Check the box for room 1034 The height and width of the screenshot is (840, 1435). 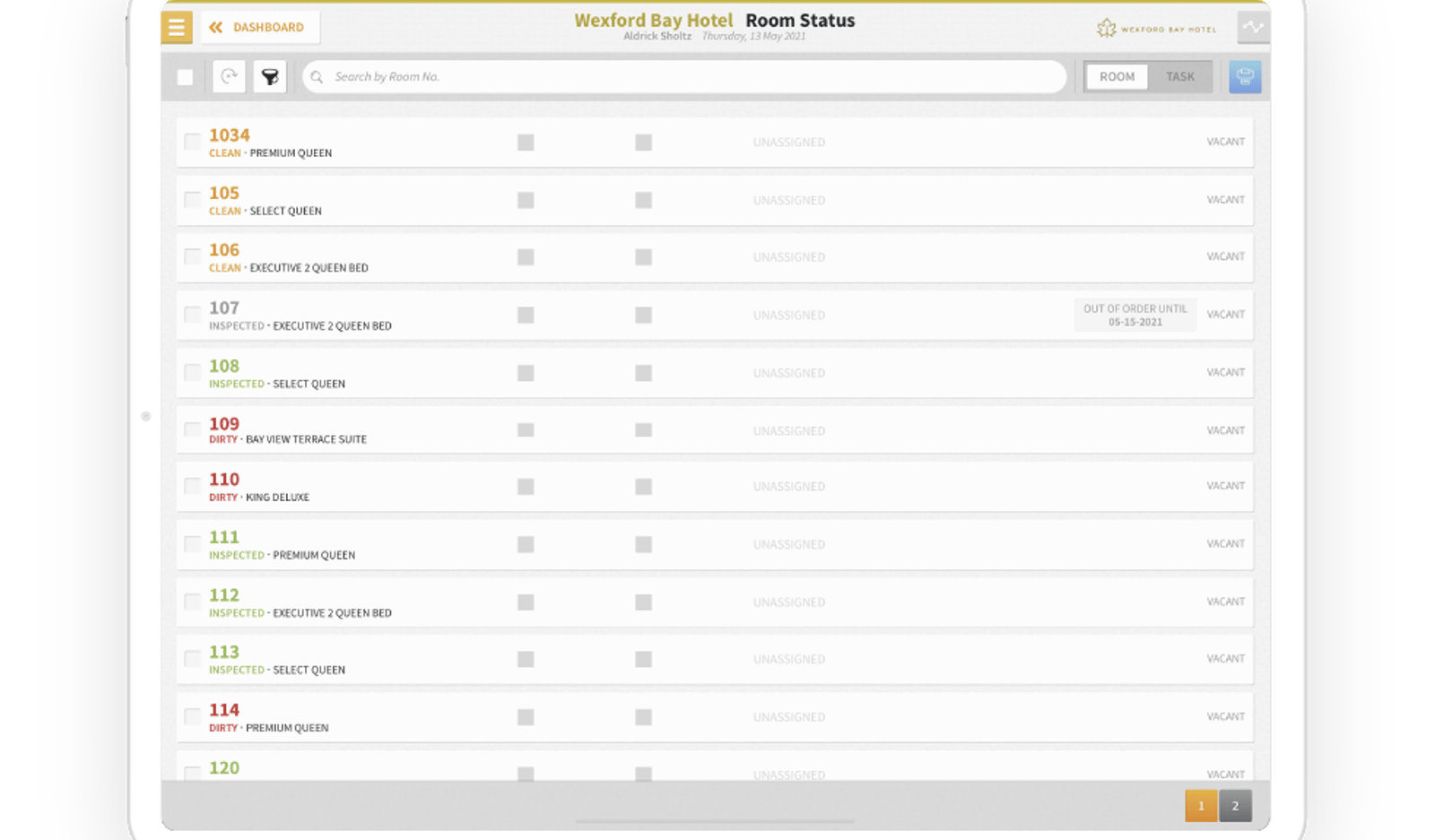click(192, 142)
